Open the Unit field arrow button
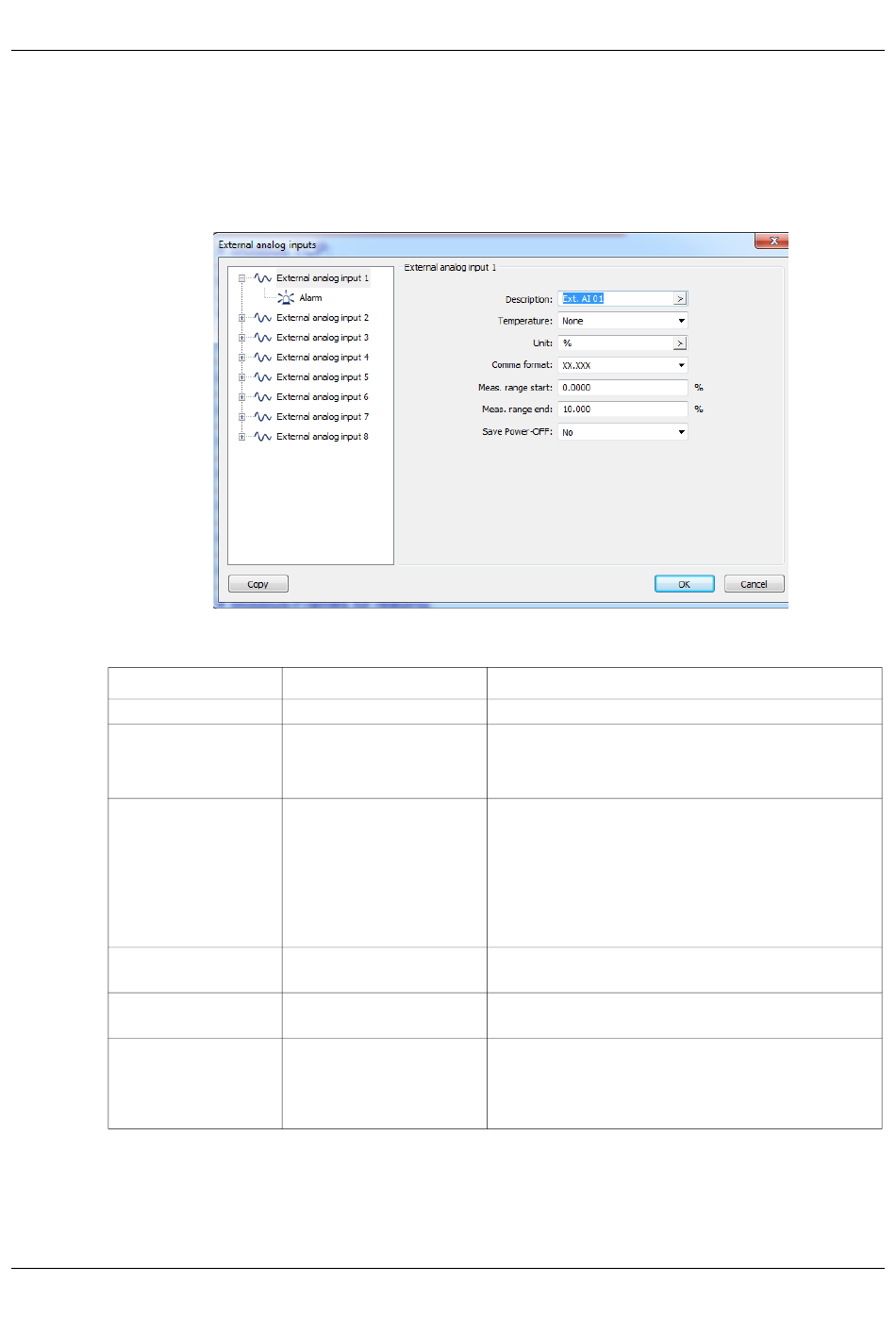Screen dimensions: 896x1319 (680, 343)
